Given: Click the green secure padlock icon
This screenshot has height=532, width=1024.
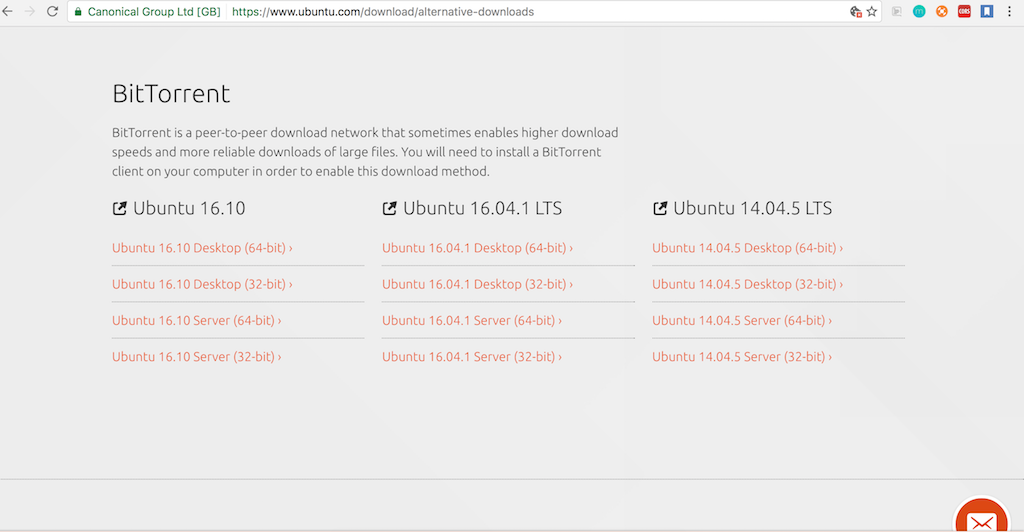Looking at the screenshot, I should [78, 12].
